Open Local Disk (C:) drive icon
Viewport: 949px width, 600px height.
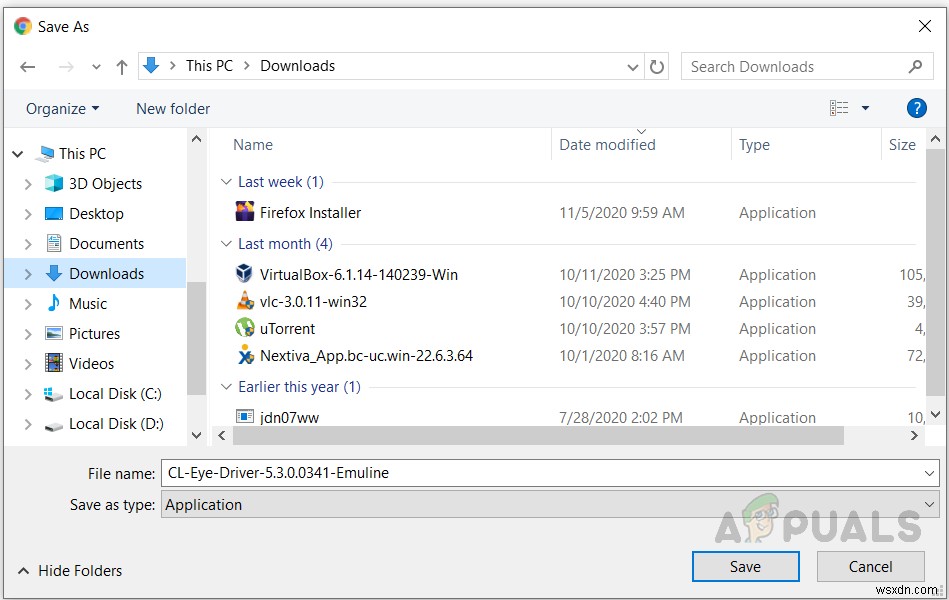(54, 394)
